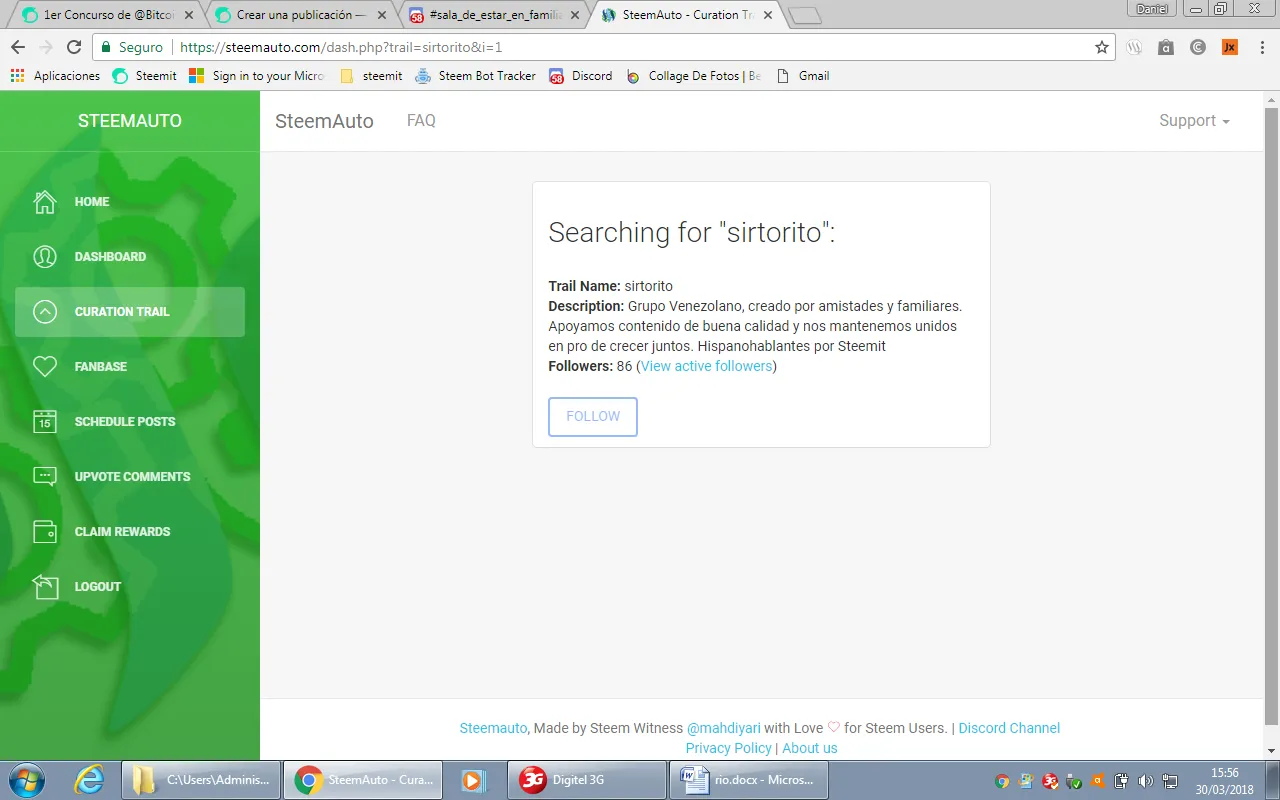
Task: Switch to the '1er Concurso de @Bitcoin' tab
Action: pos(108,15)
